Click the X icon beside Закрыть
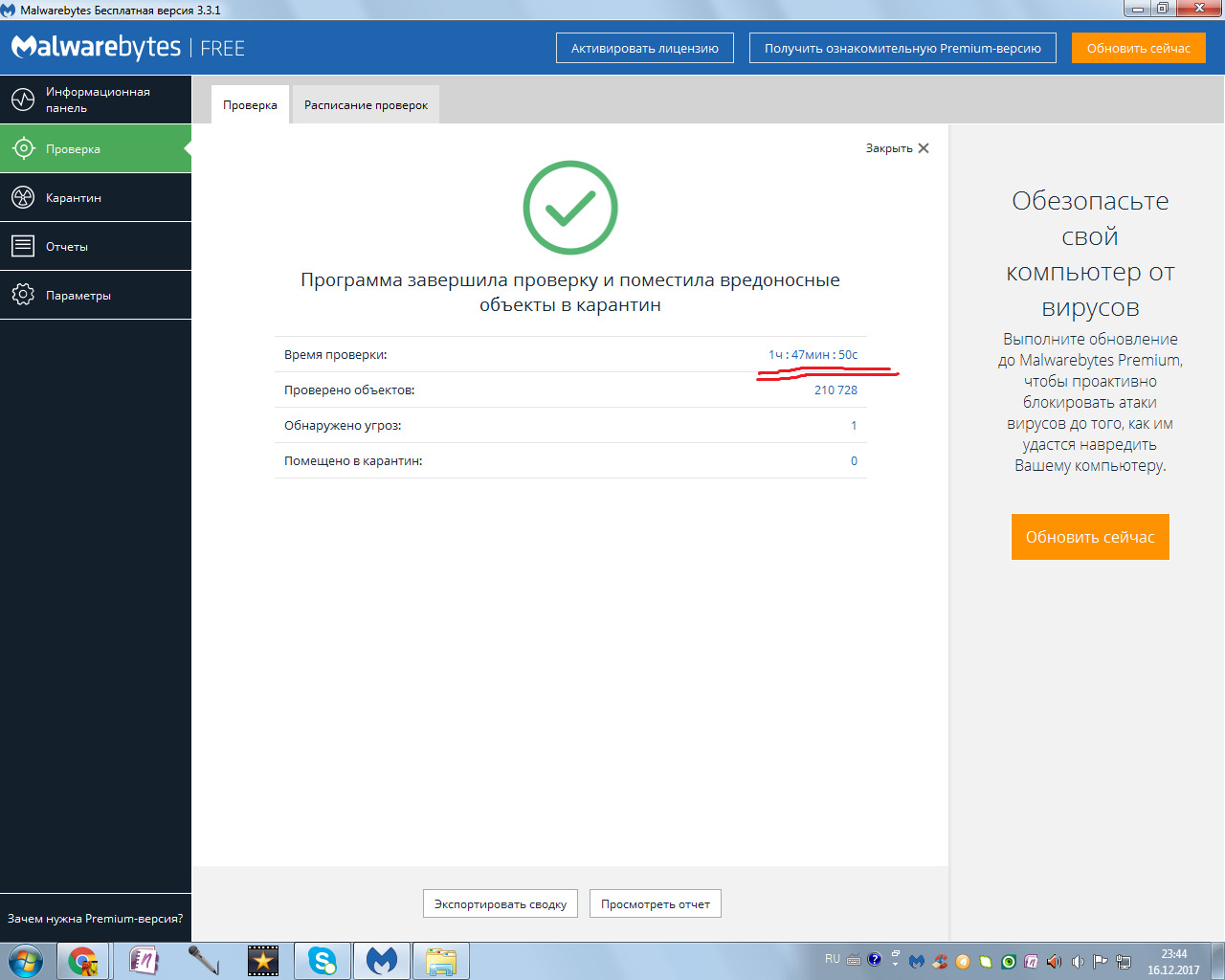The image size is (1225, 980). [924, 148]
